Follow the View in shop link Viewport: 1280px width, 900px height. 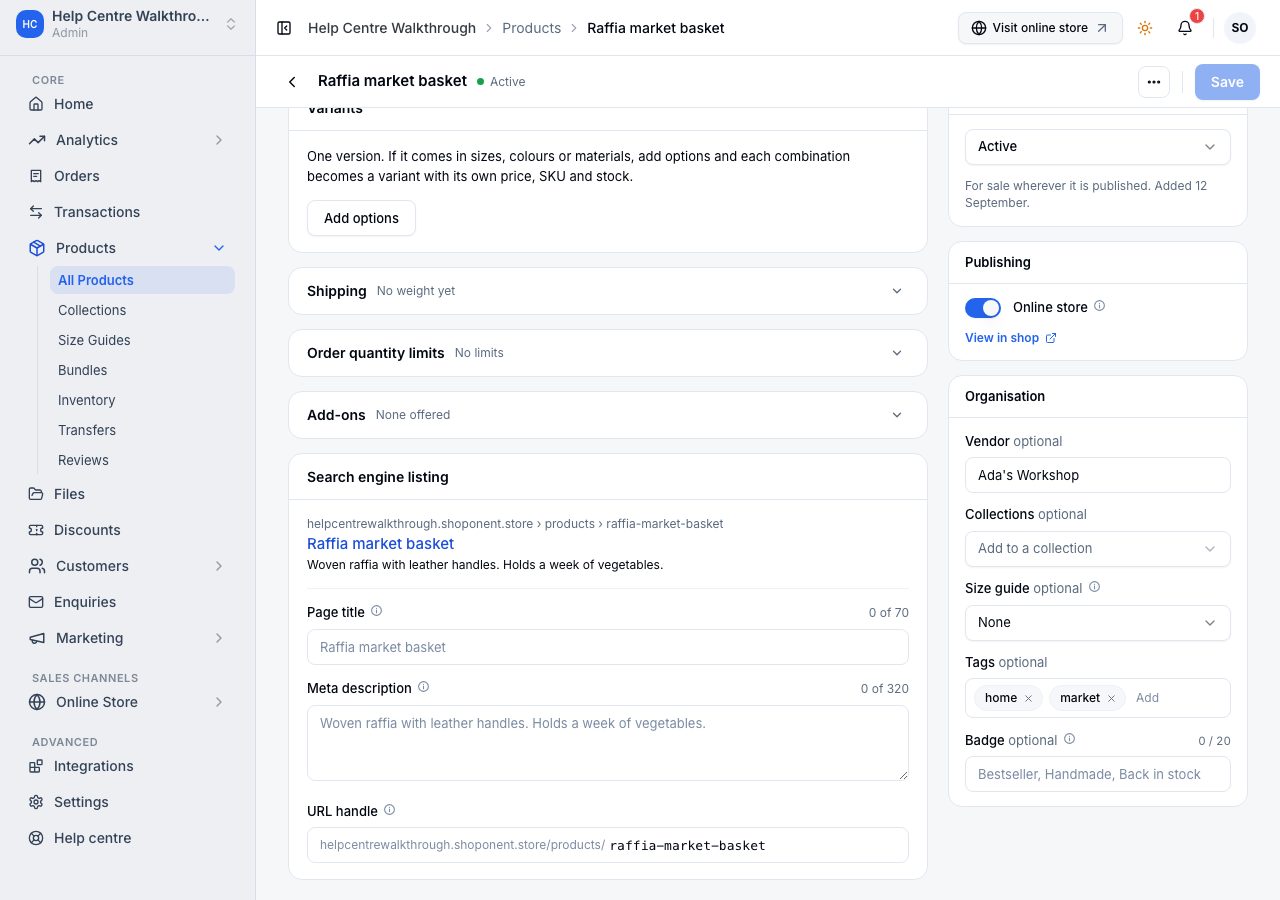point(1011,338)
